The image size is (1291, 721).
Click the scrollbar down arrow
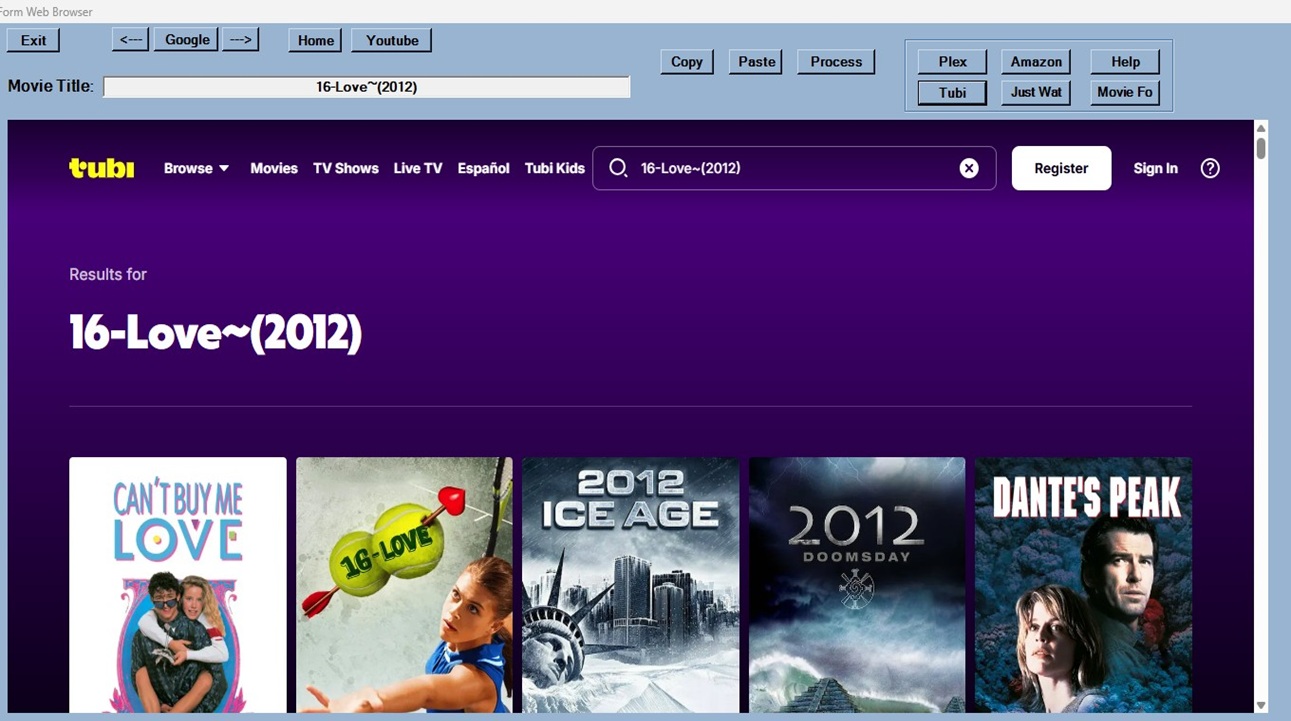pyautogui.click(x=1260, y=705)
